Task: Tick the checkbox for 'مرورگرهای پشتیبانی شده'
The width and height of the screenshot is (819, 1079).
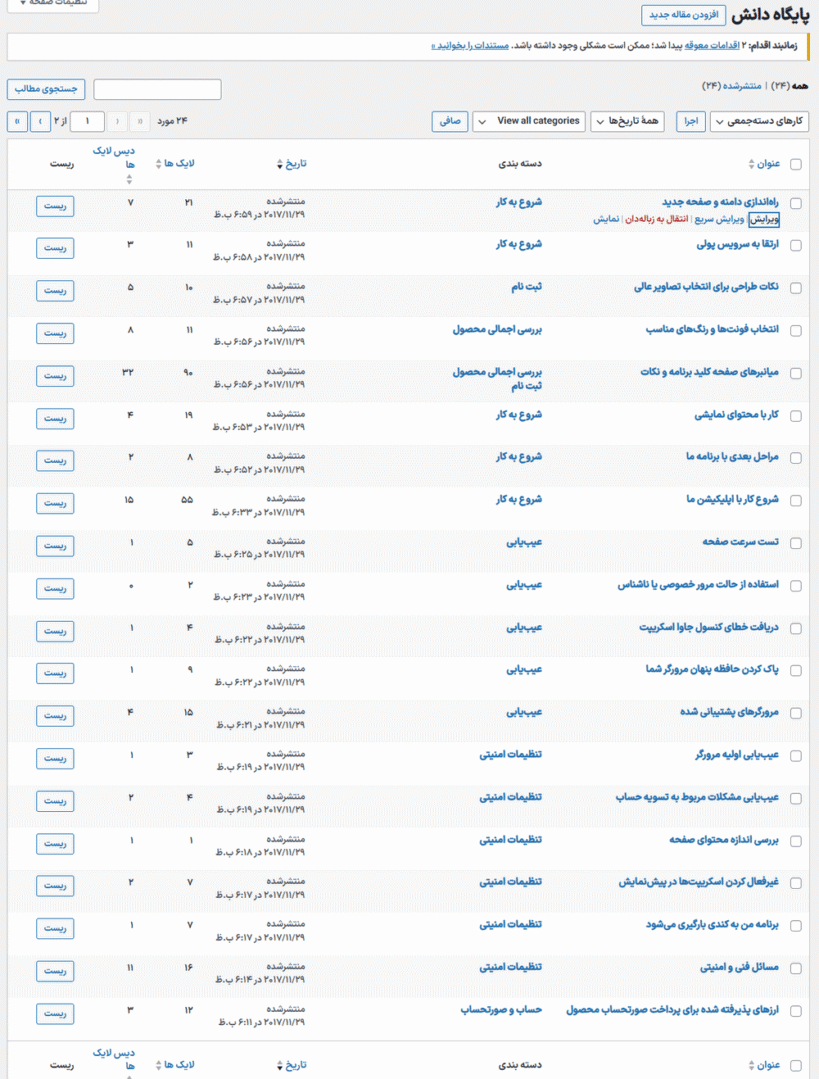Action: (x=796, y=713)
